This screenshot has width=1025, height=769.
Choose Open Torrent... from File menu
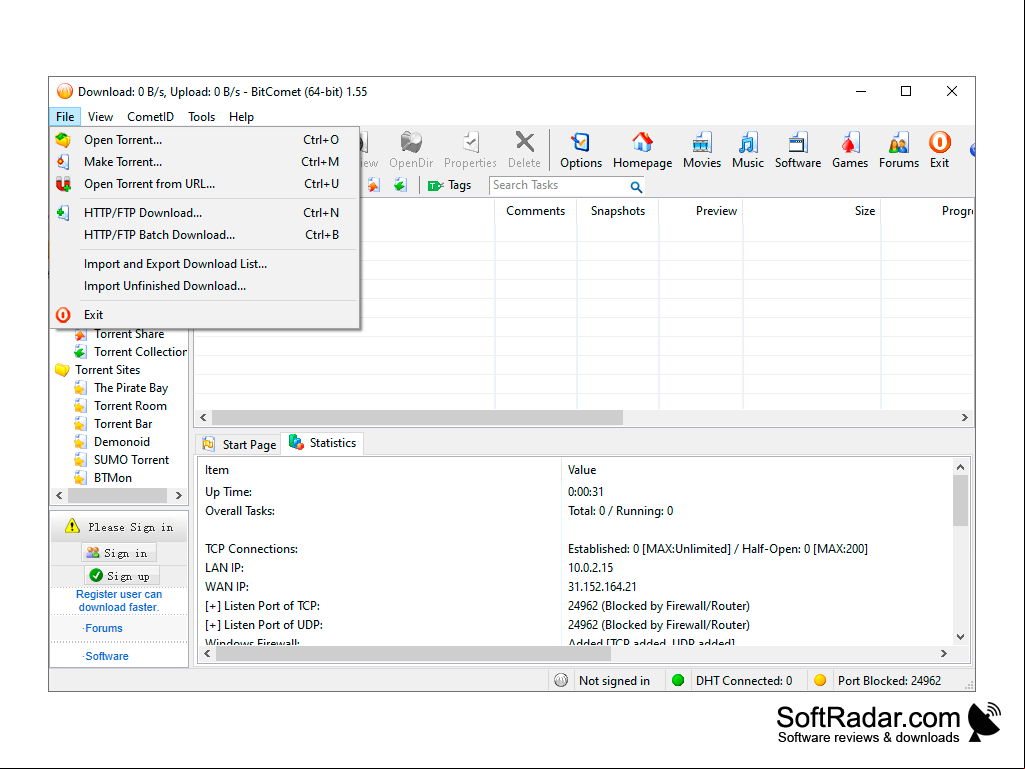point(205,140)
